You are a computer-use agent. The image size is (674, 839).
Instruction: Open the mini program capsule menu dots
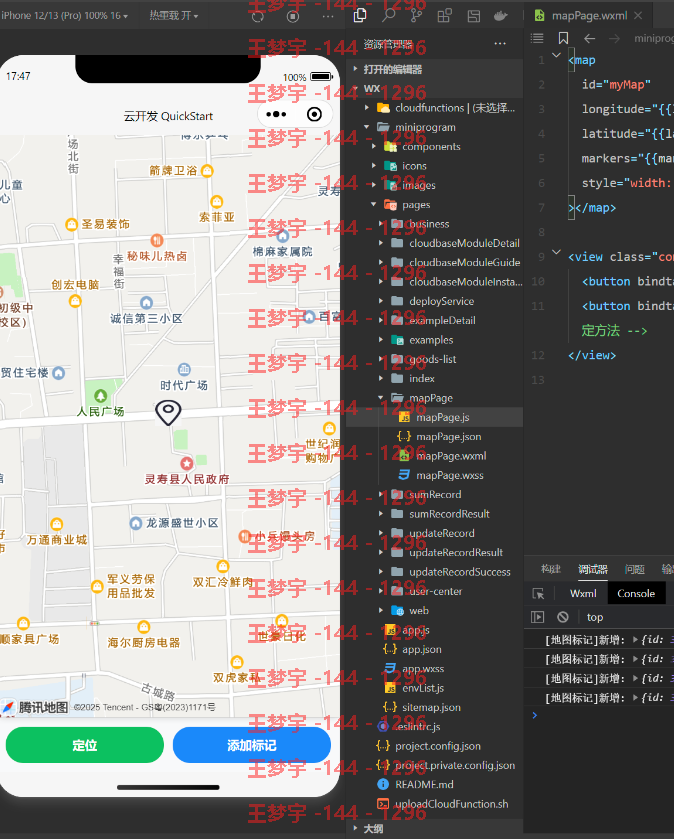point(276,114)
